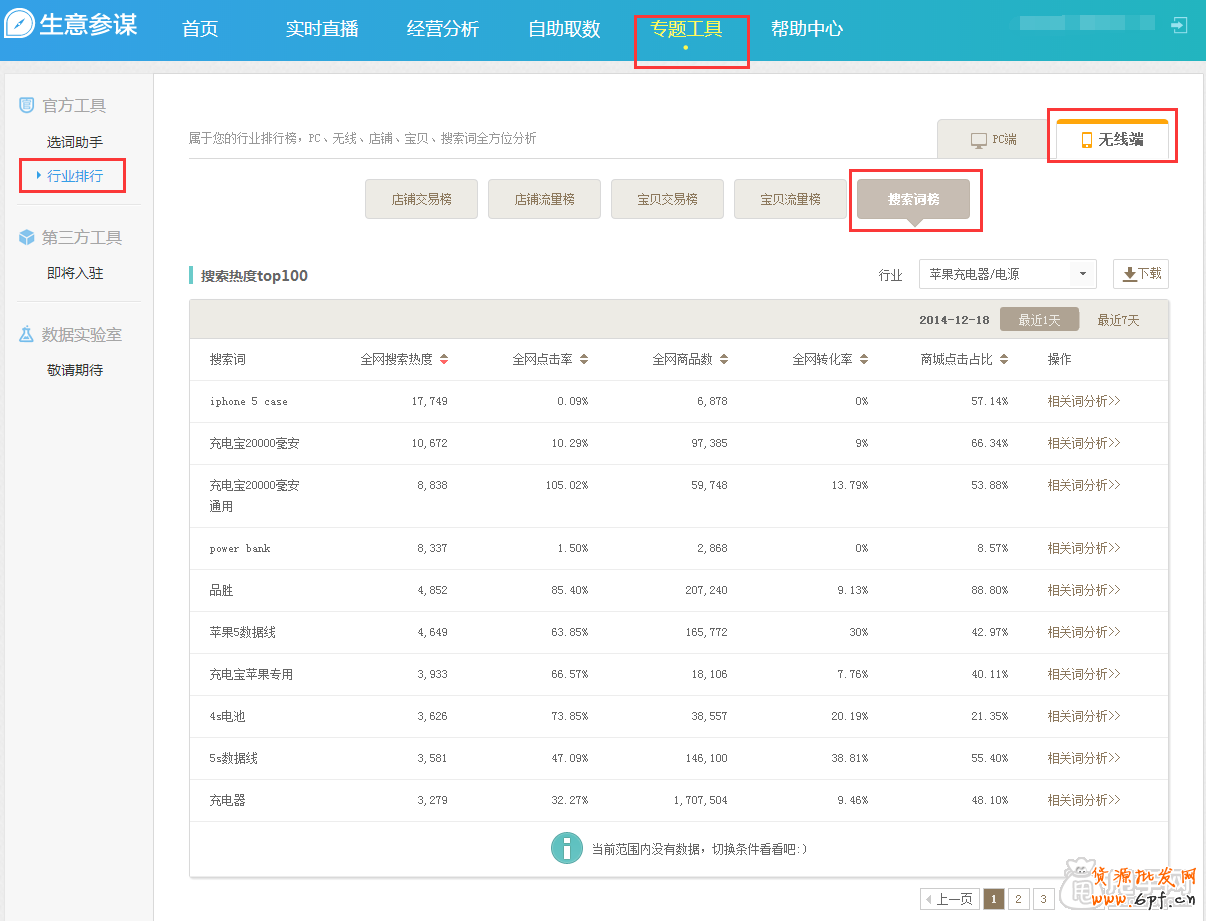The width and height of the screenshot is (1206, 921).
Task: Expand 行业排行 in left sidebar
Action: coord(74,176)
